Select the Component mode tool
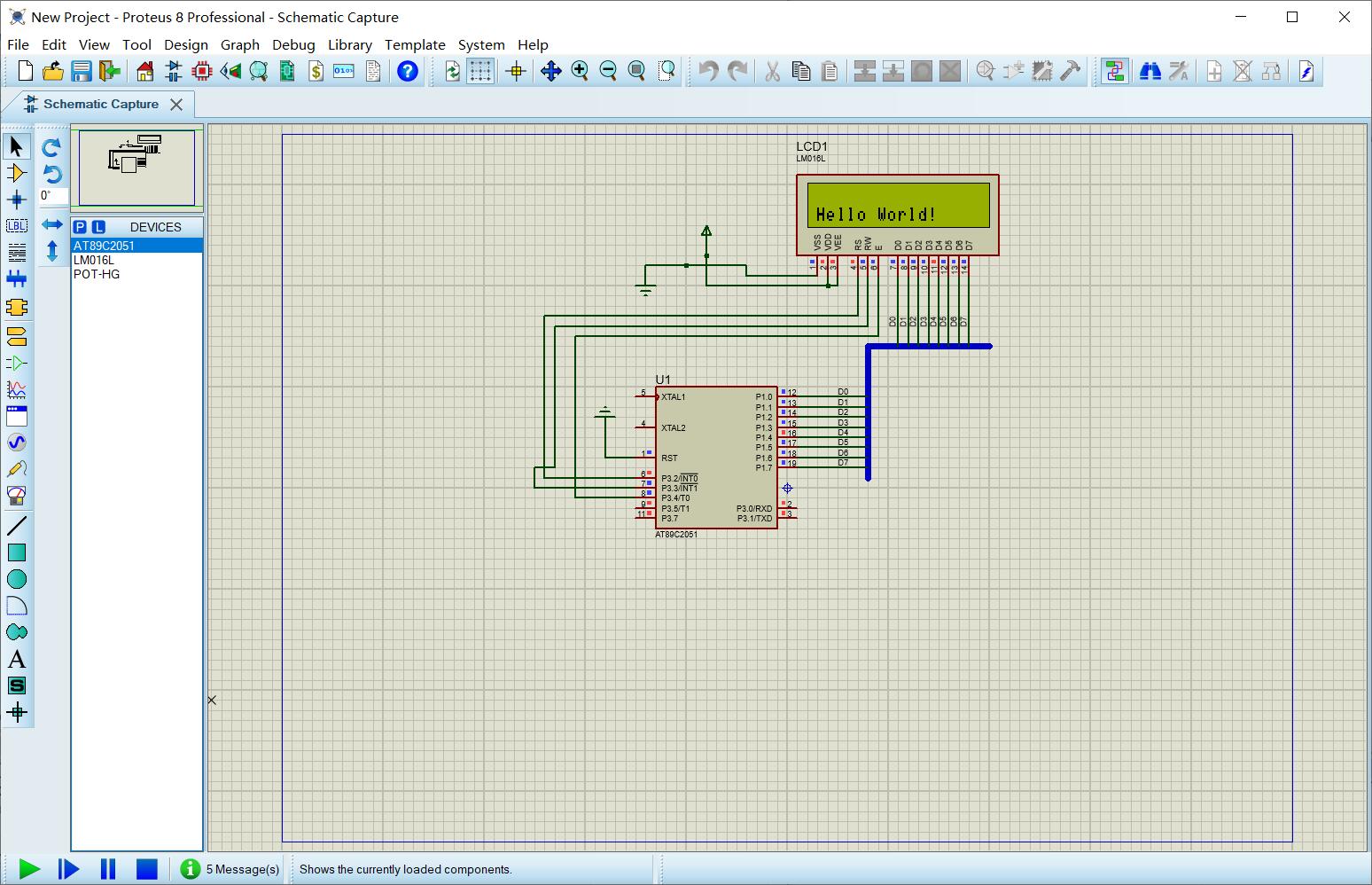The width and height of the screenshot is (1372, 885). [x=17, y=173]
